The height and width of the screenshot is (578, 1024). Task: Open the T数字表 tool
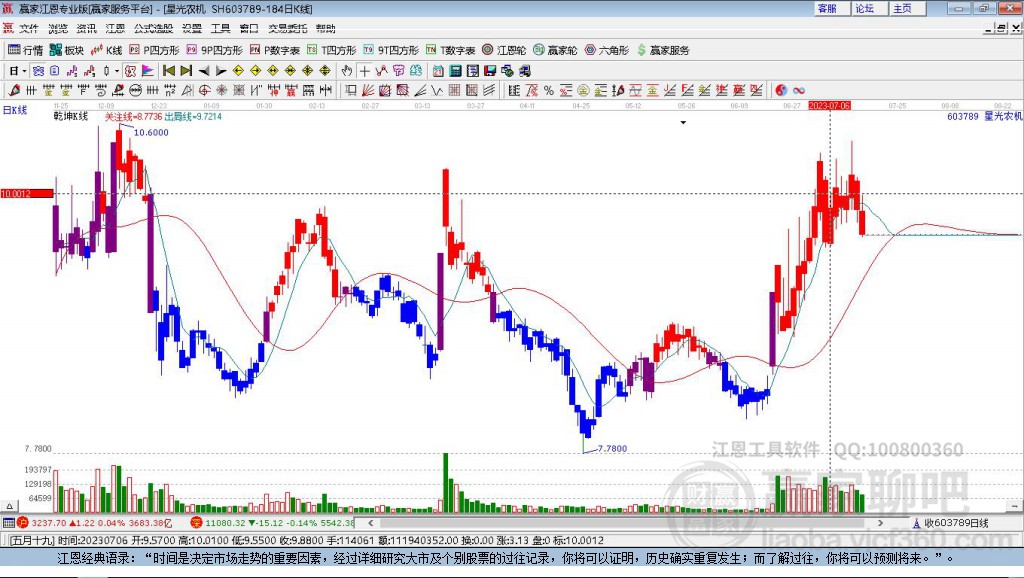pyautogui.click(x=451, y=50)
